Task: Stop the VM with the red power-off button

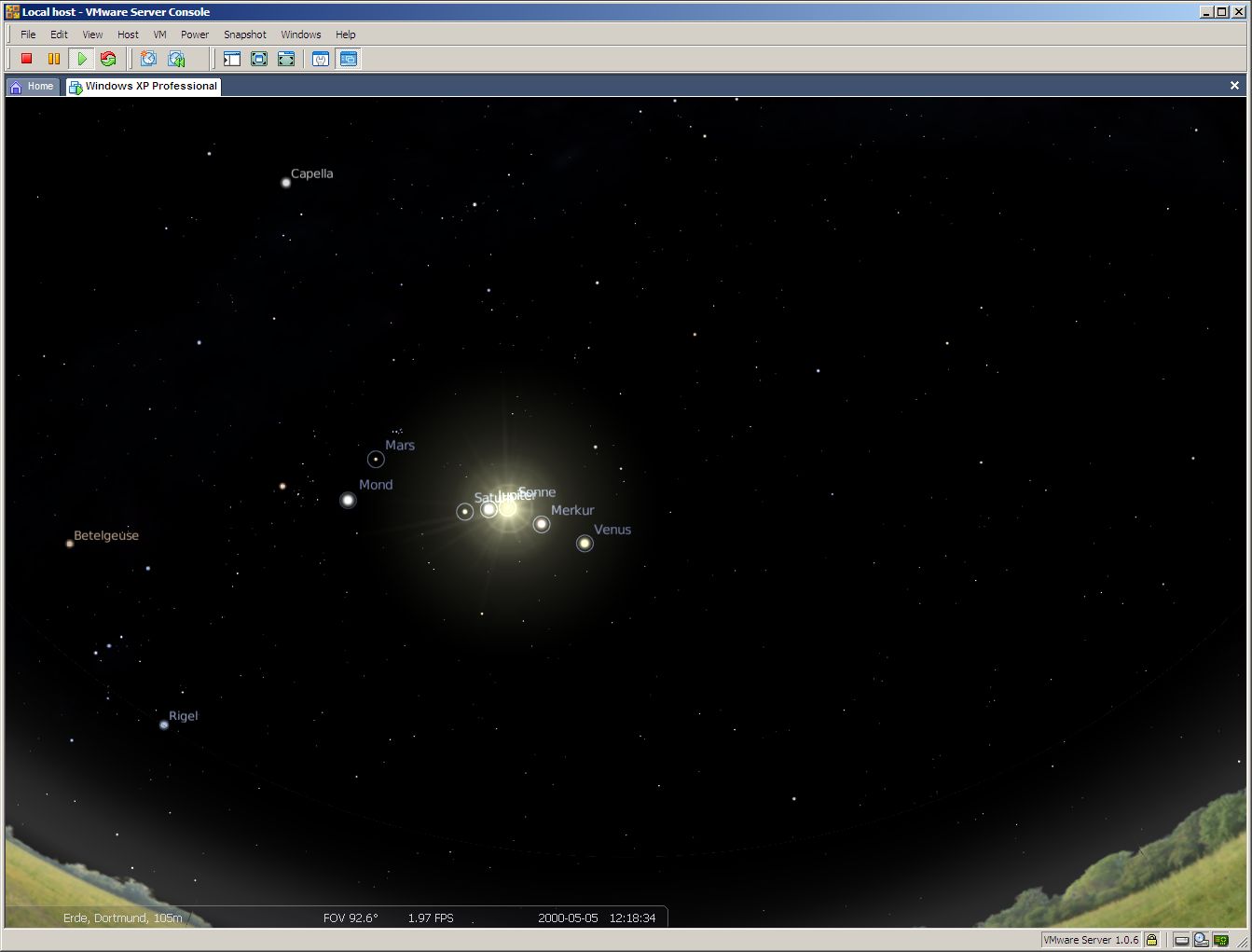Action: click(x=27, y=59)
